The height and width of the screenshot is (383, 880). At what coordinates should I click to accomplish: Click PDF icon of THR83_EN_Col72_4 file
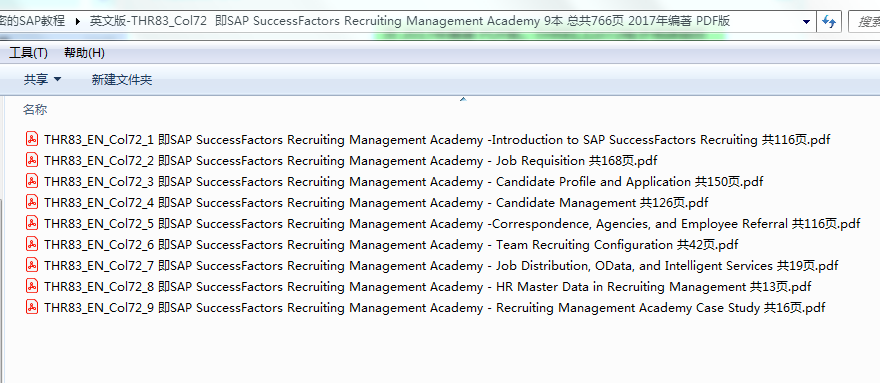[x=32, y=202]
